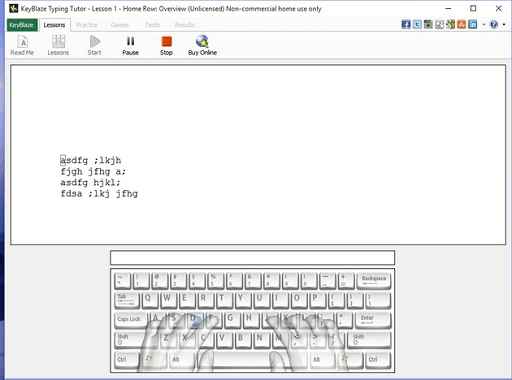Click the Lessons toolbar icon with grid
The width and height of the screenshot is (512, 380).
[58, 45]
